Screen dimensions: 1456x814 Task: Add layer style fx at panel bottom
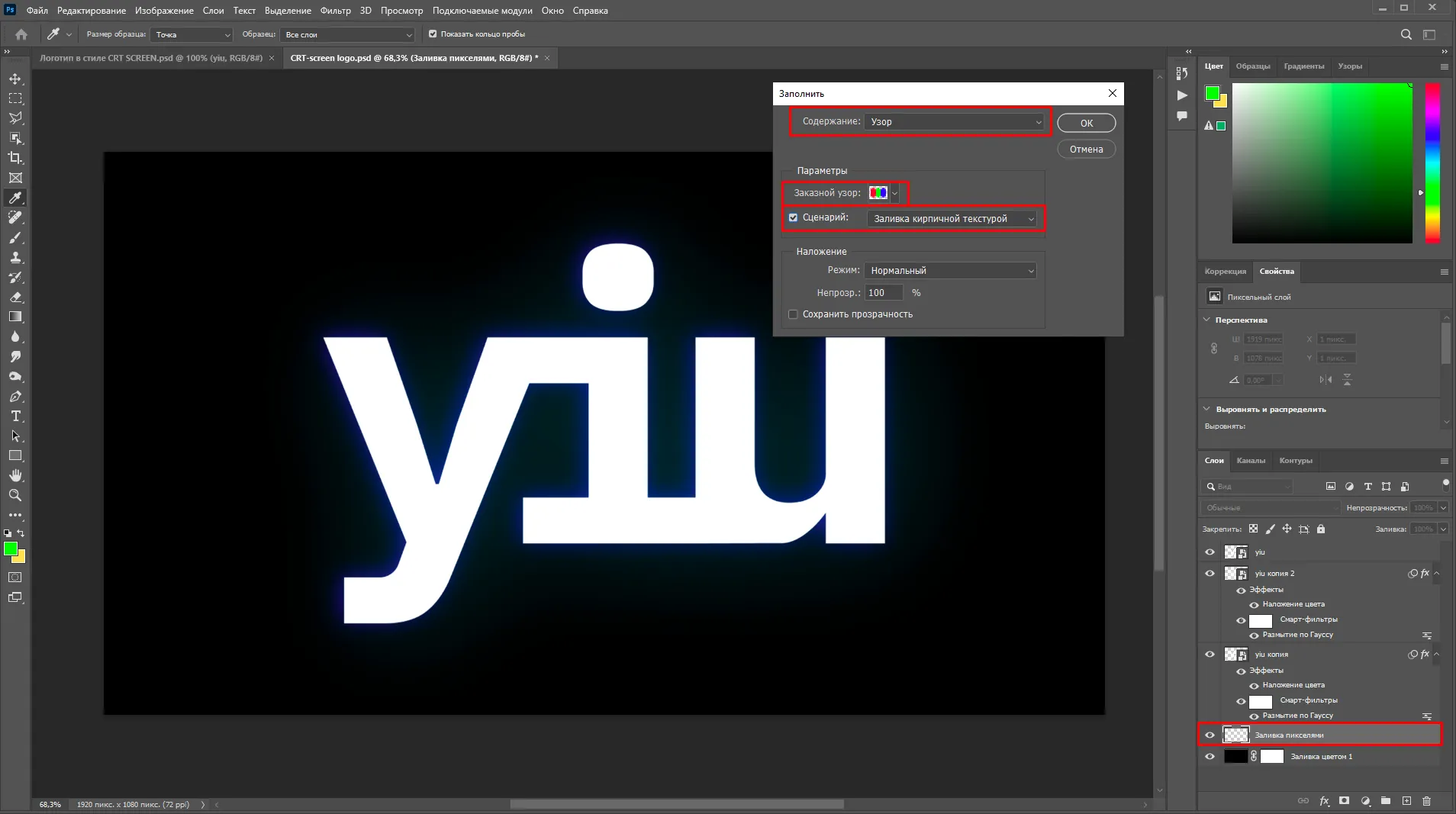(1324, 801)
